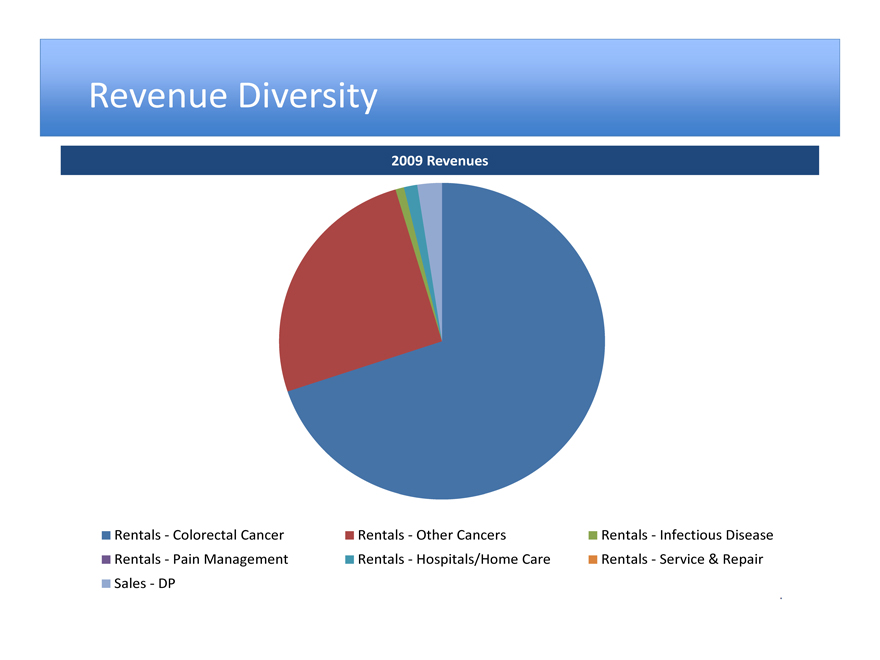Select the "Rentals - Other Cancers" legend label
This screenshot has width=880, height=660.
[431, 535]
